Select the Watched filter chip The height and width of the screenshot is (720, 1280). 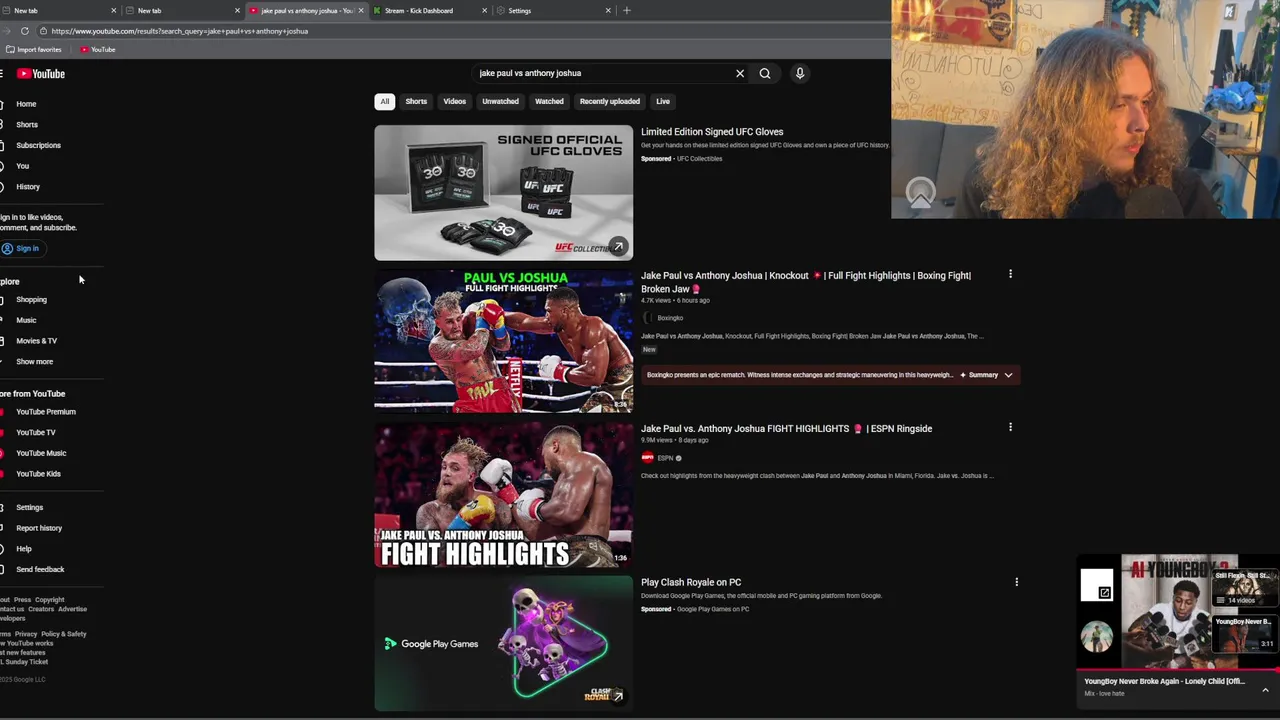549,101
